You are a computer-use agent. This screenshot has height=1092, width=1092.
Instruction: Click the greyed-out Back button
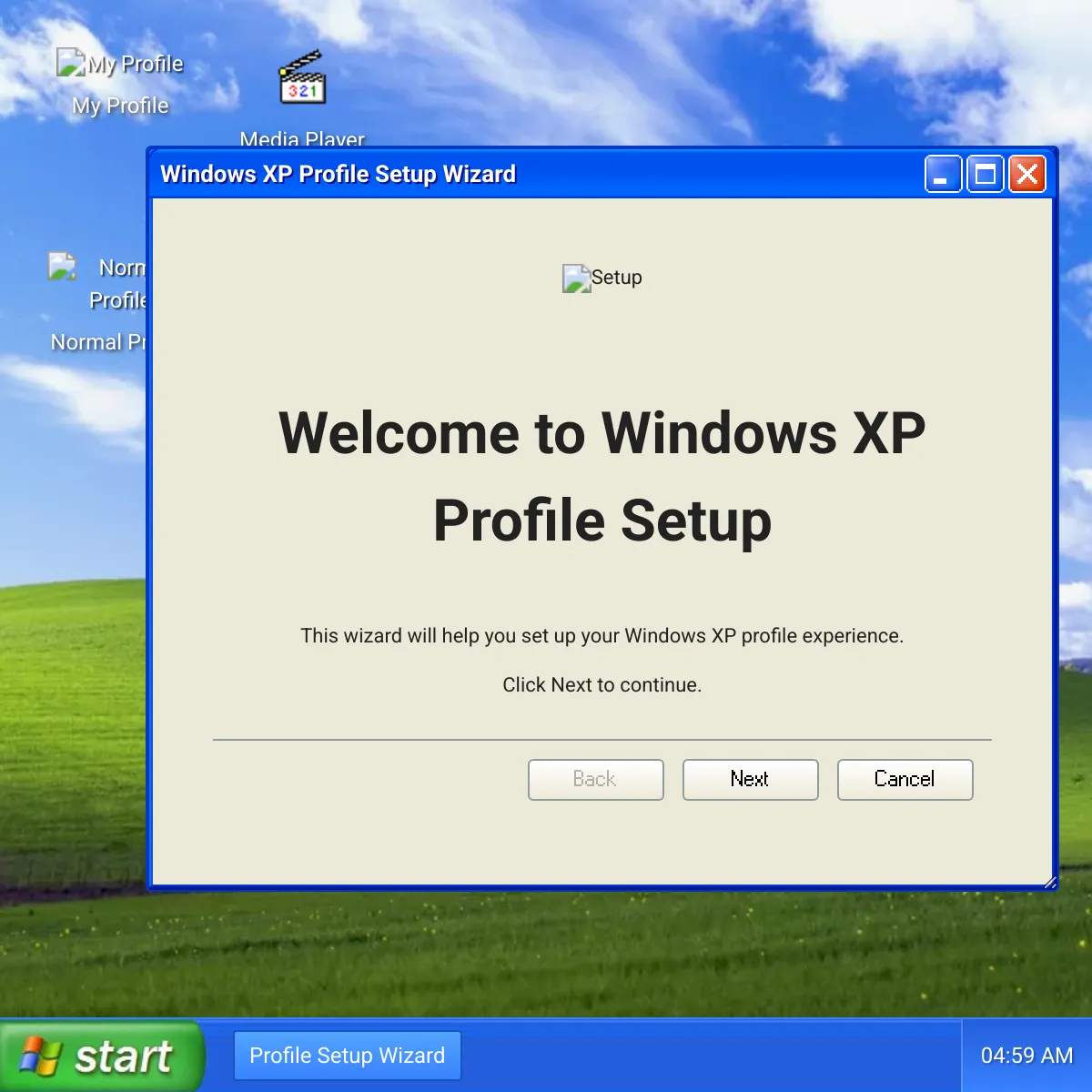596,780
